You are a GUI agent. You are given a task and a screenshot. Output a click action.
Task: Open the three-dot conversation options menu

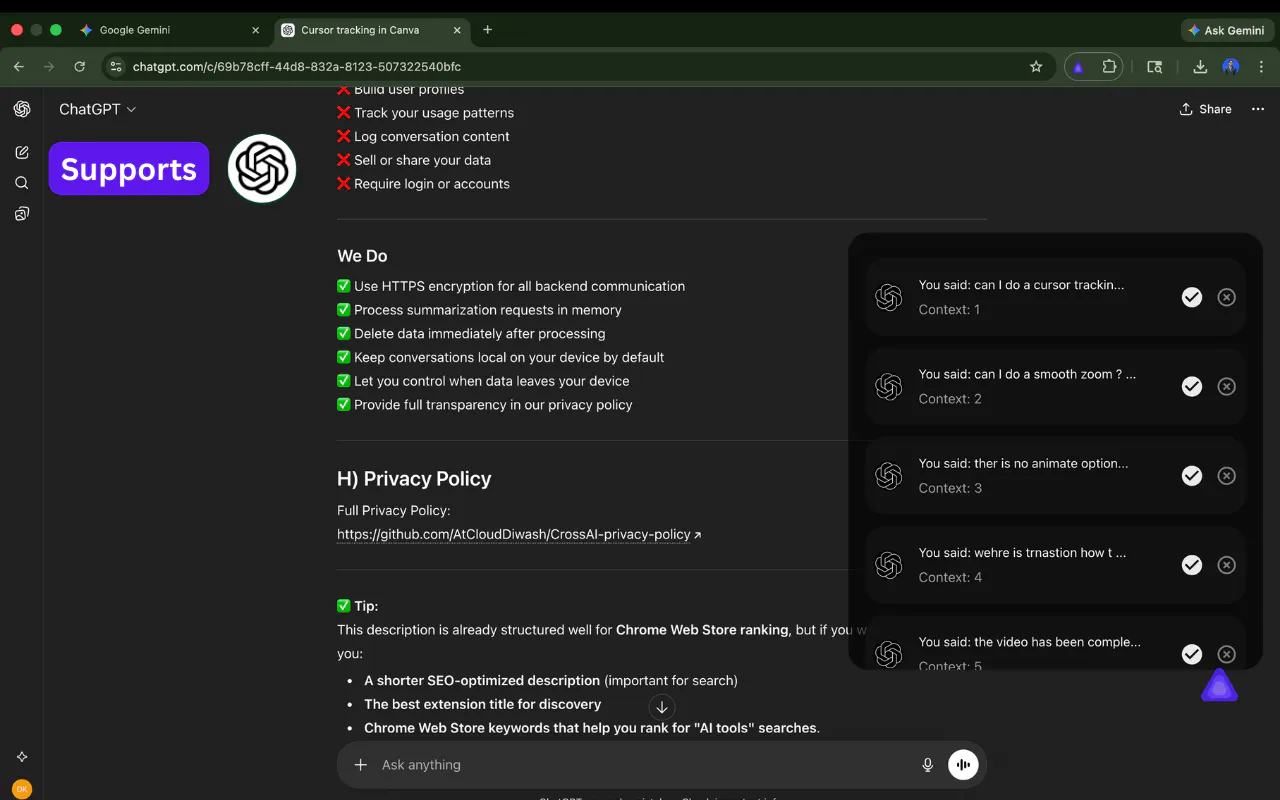coord(1258,109)
